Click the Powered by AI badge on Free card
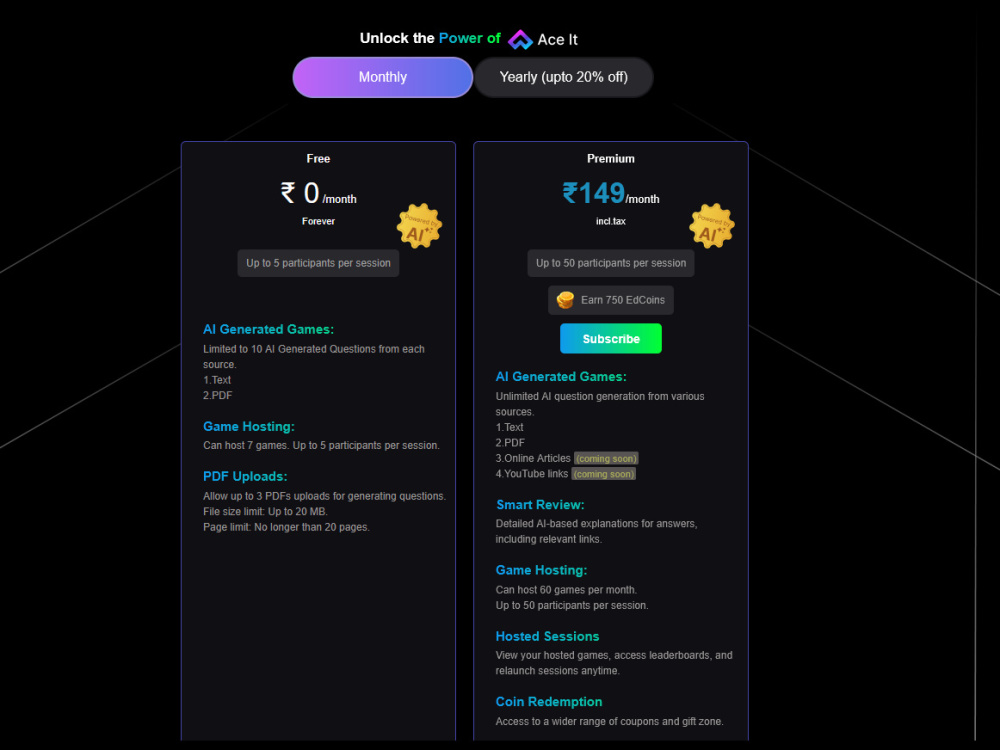 tap(419, 226)
